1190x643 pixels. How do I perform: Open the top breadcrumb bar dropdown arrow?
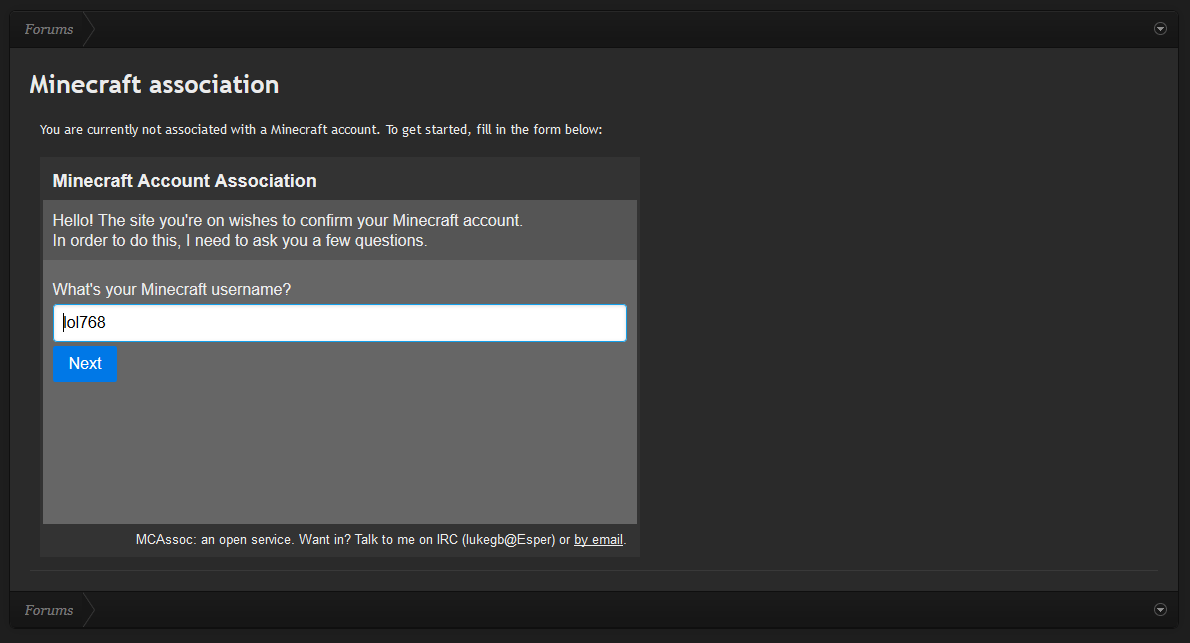(1160, 29)
